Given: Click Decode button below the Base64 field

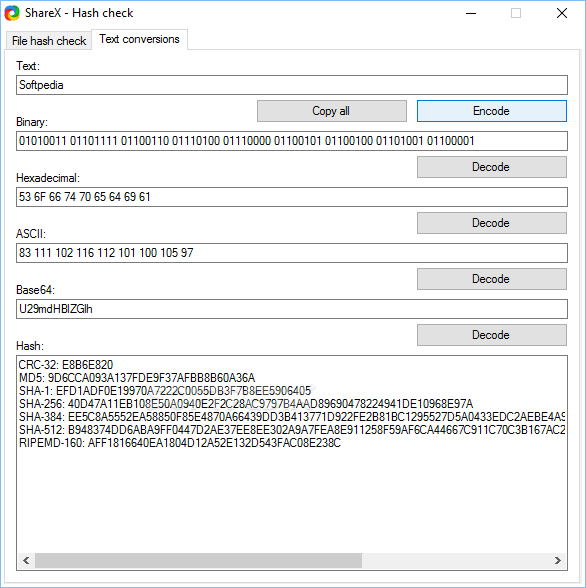Looking at the screenshot, I should point(492,335).
